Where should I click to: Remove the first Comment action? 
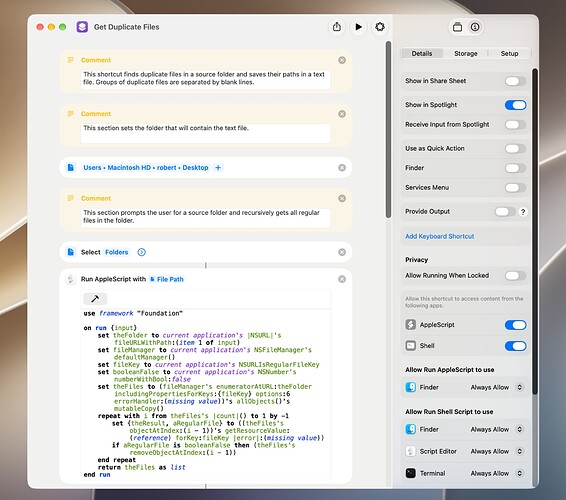point(342,60)
